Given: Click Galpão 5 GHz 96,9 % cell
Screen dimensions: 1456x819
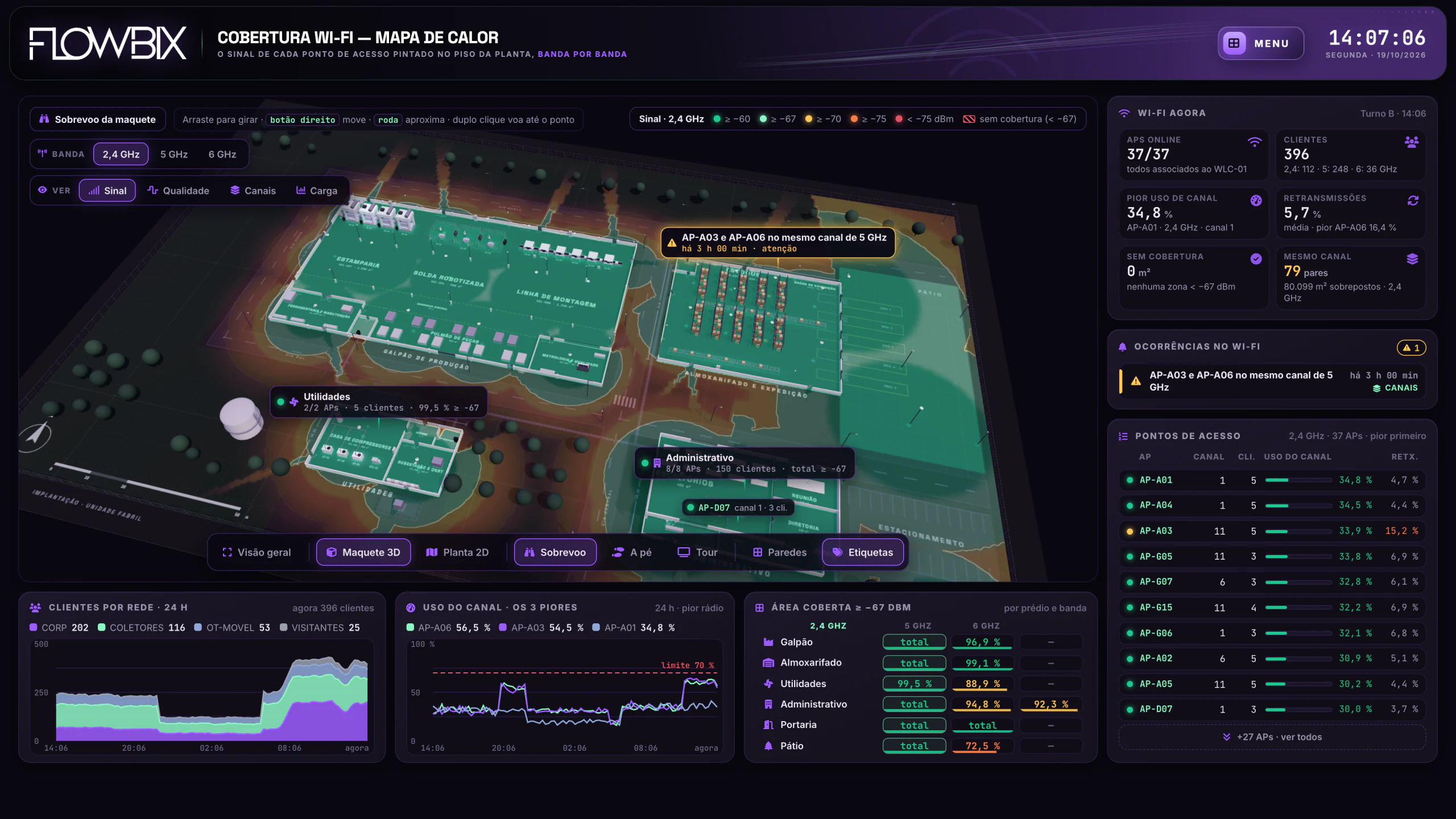Looking at the screenshot, I should 983,642.
